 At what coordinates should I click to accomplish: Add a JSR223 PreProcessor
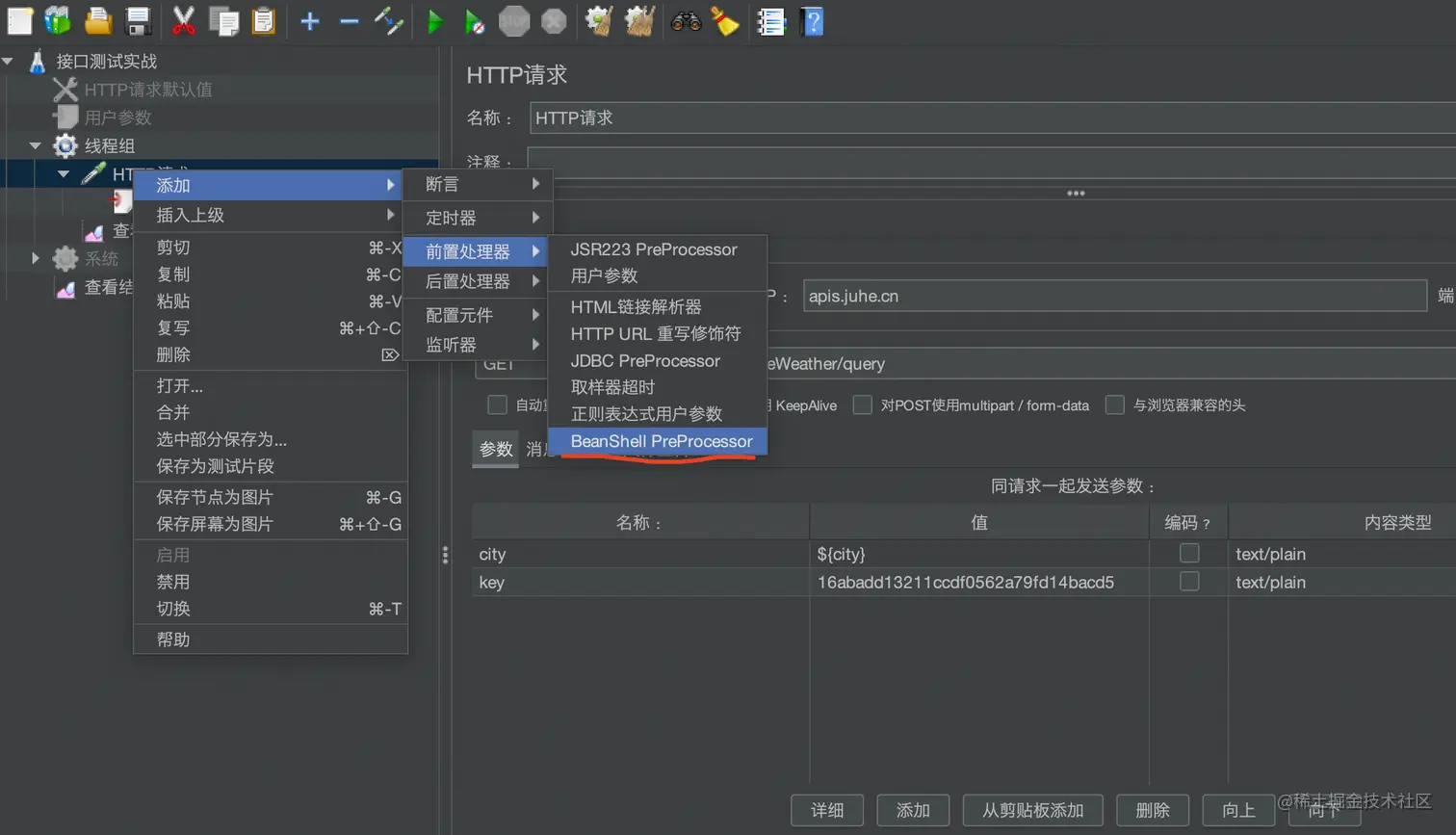click(658, 249)
